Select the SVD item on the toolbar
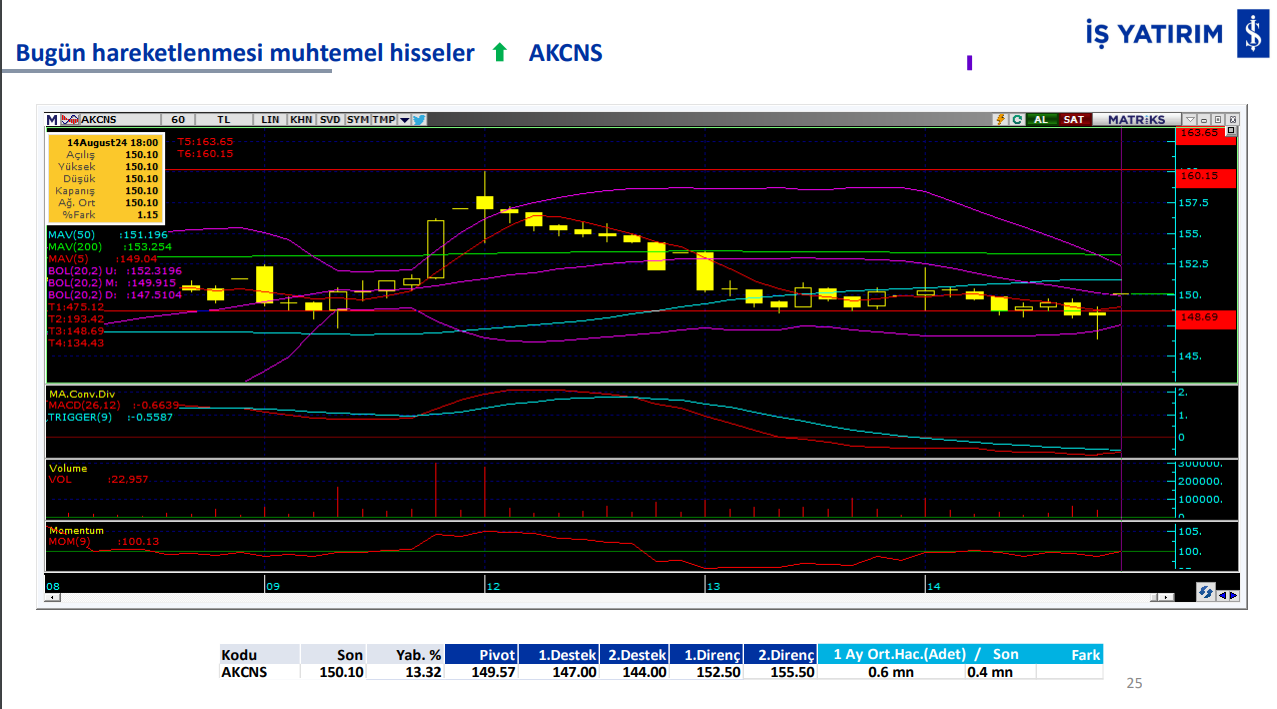The width and height of the screenshot is (1277, 709). [329, 119]
